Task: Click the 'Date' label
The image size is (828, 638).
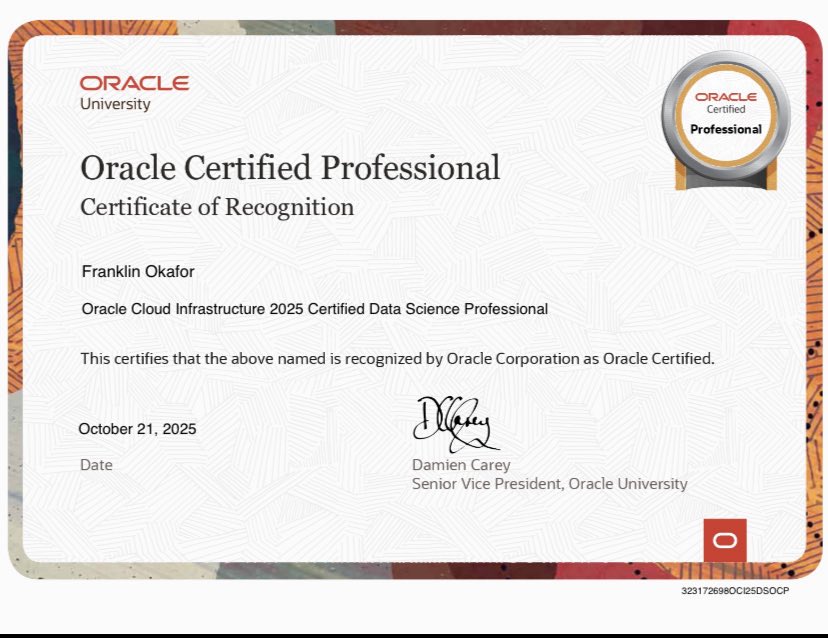Action: pos(96,465)
